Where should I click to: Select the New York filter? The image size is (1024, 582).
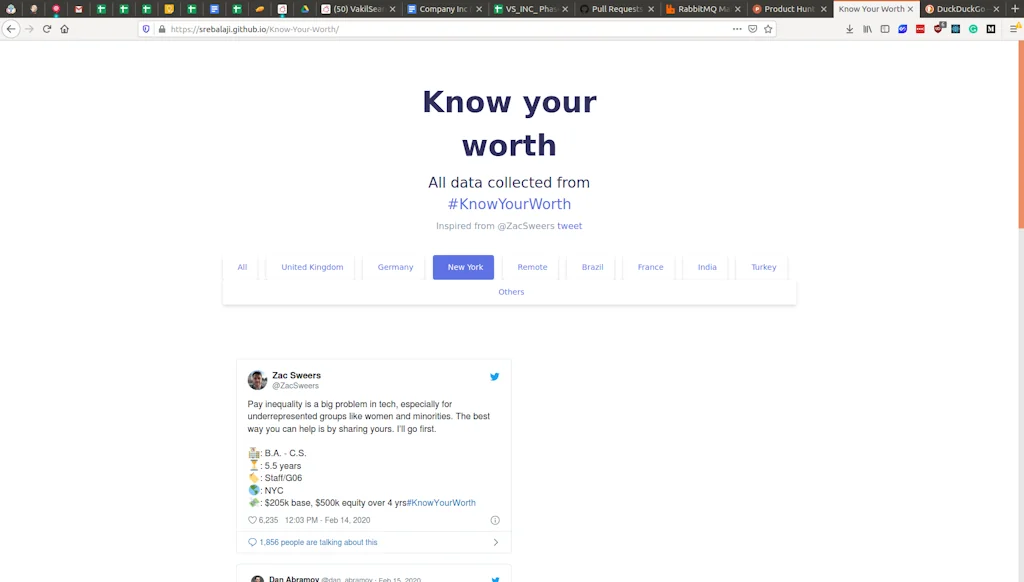(463, 267)
